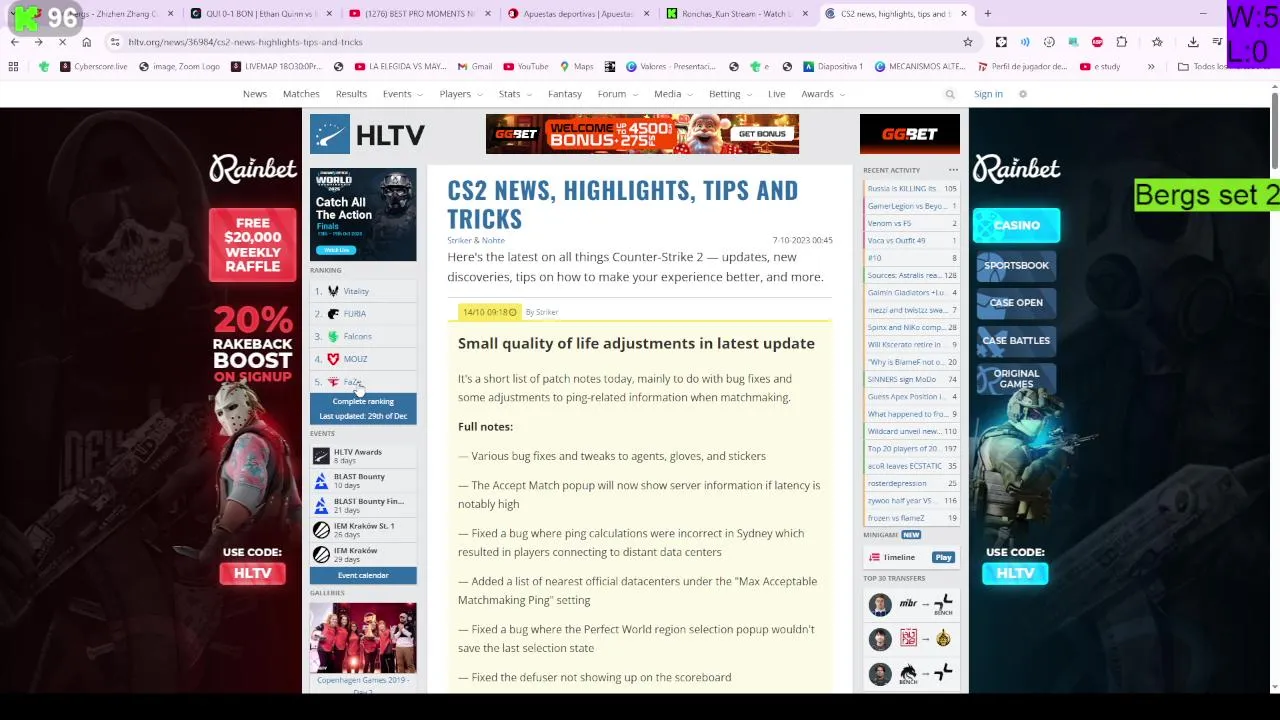Click the Sign in link

988,94
